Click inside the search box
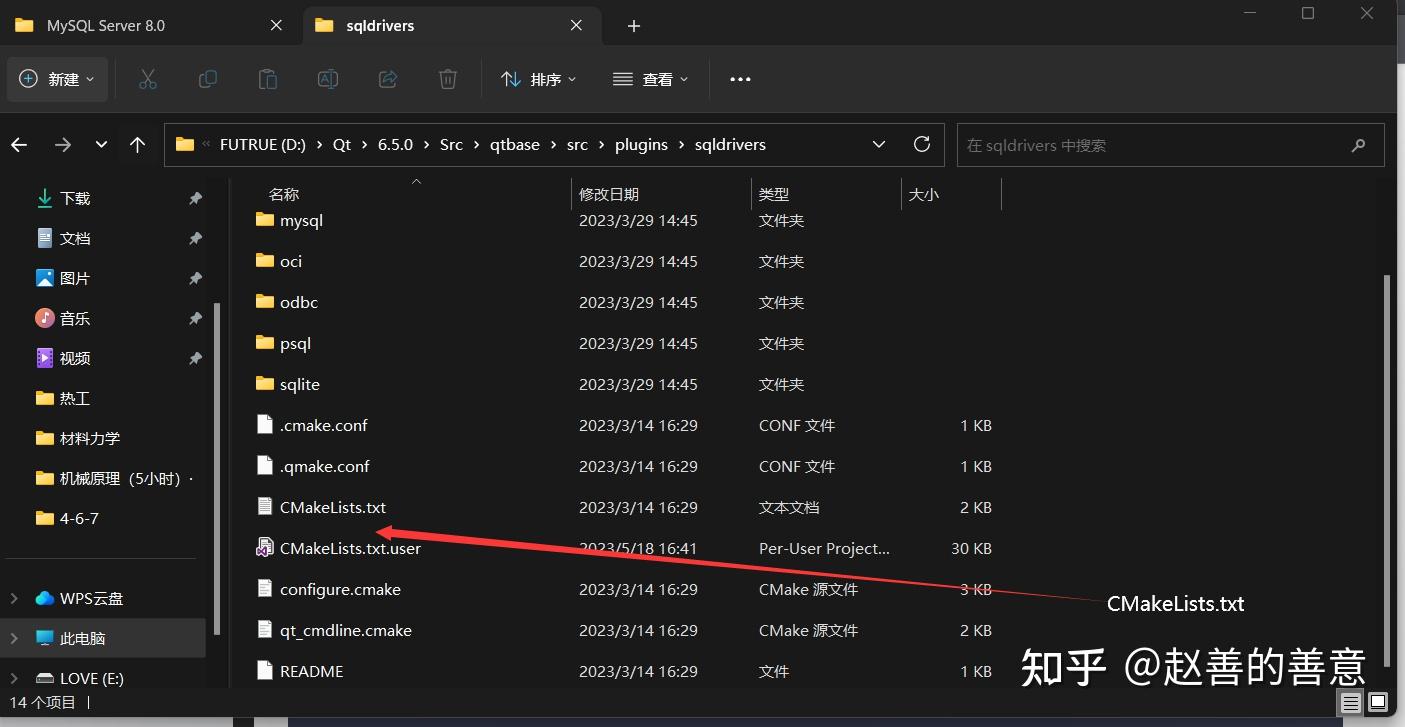This screenshot has width=1405, height=727. click(1150, 144)
